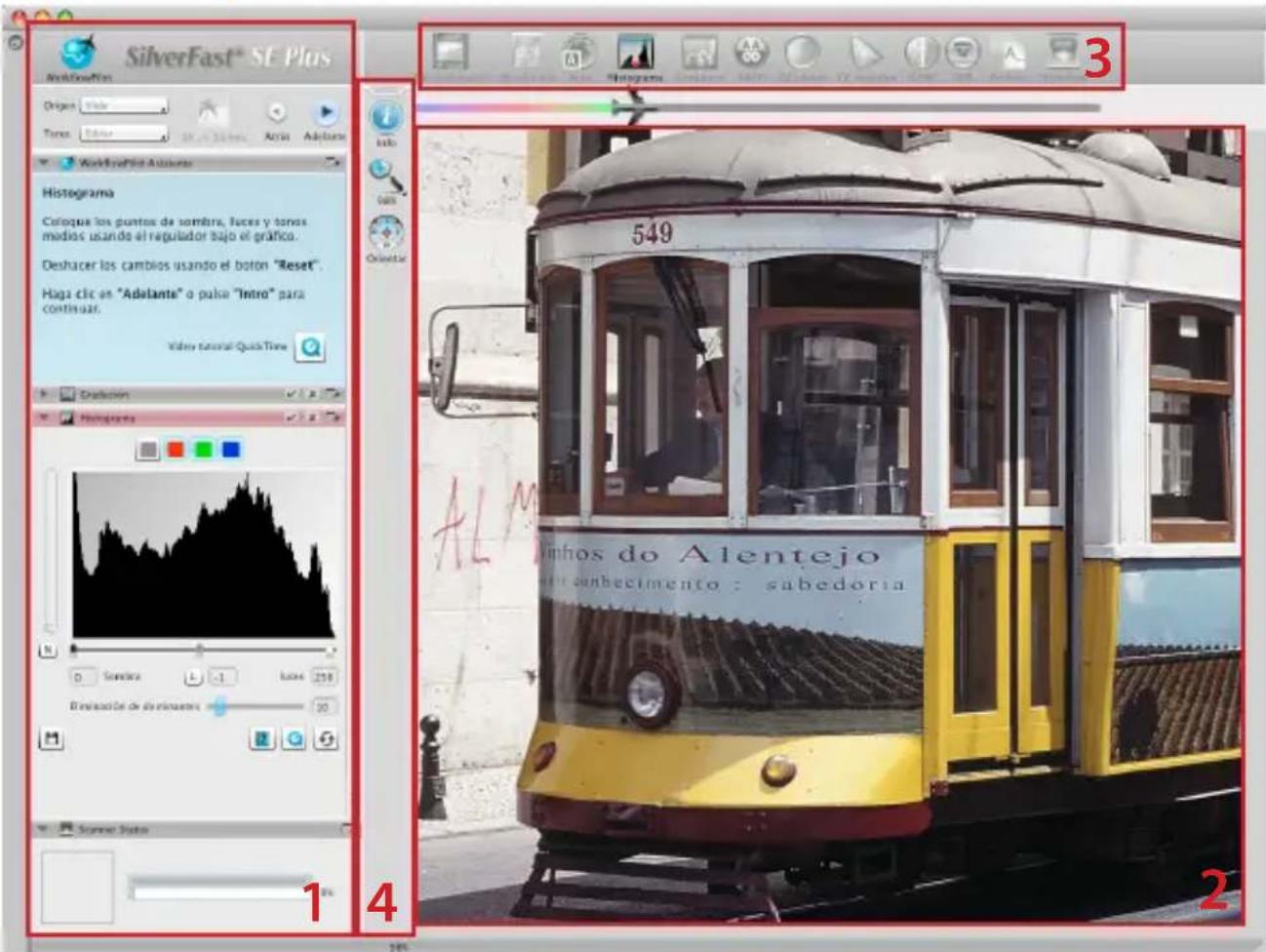Click the save settings disk icon in Histograma
1266x952 pixels.
pos(54,735)
